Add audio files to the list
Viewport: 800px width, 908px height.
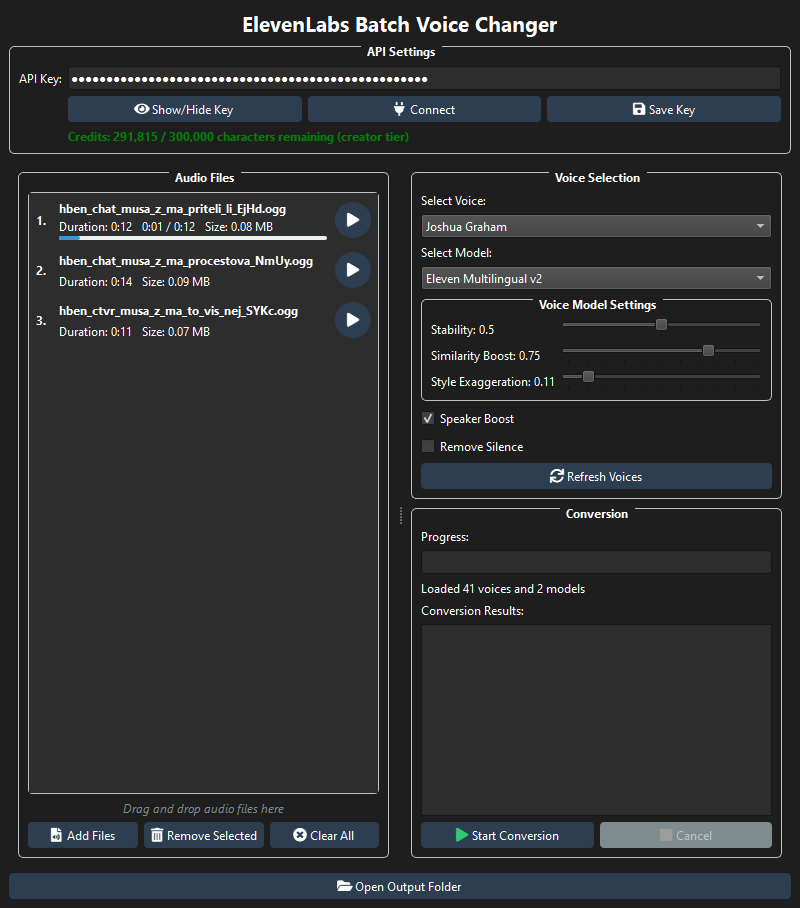click(83, 835)
